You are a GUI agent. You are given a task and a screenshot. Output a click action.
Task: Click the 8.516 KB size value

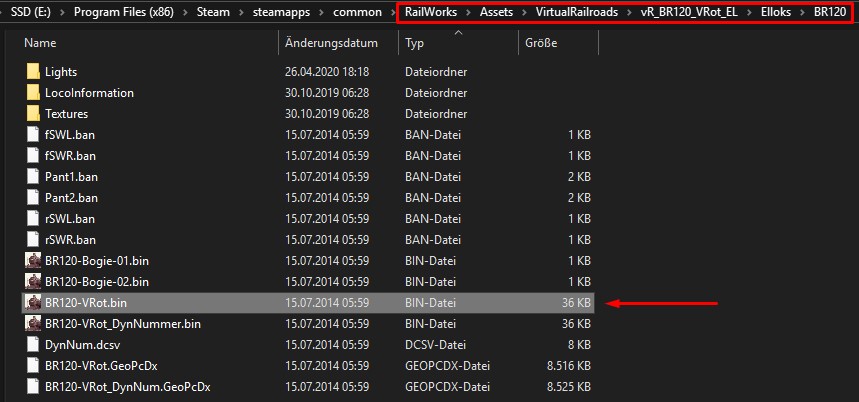[569, 366]
